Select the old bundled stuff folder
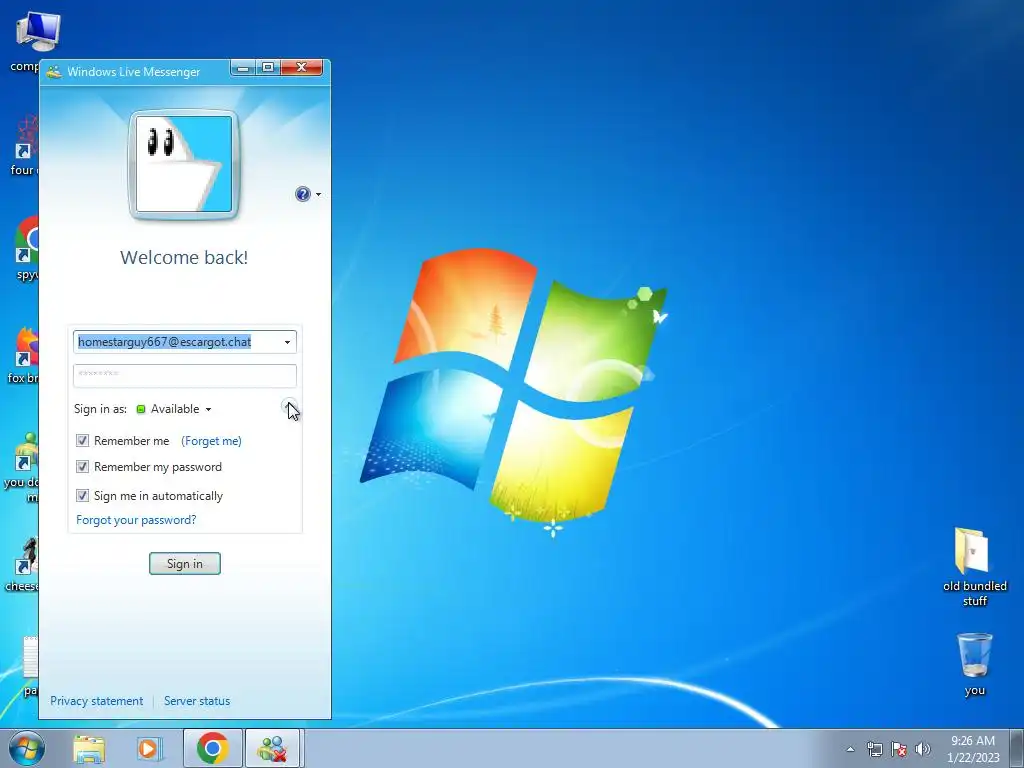Screen dimensions: 1024x768 click(x=974, y=567)
